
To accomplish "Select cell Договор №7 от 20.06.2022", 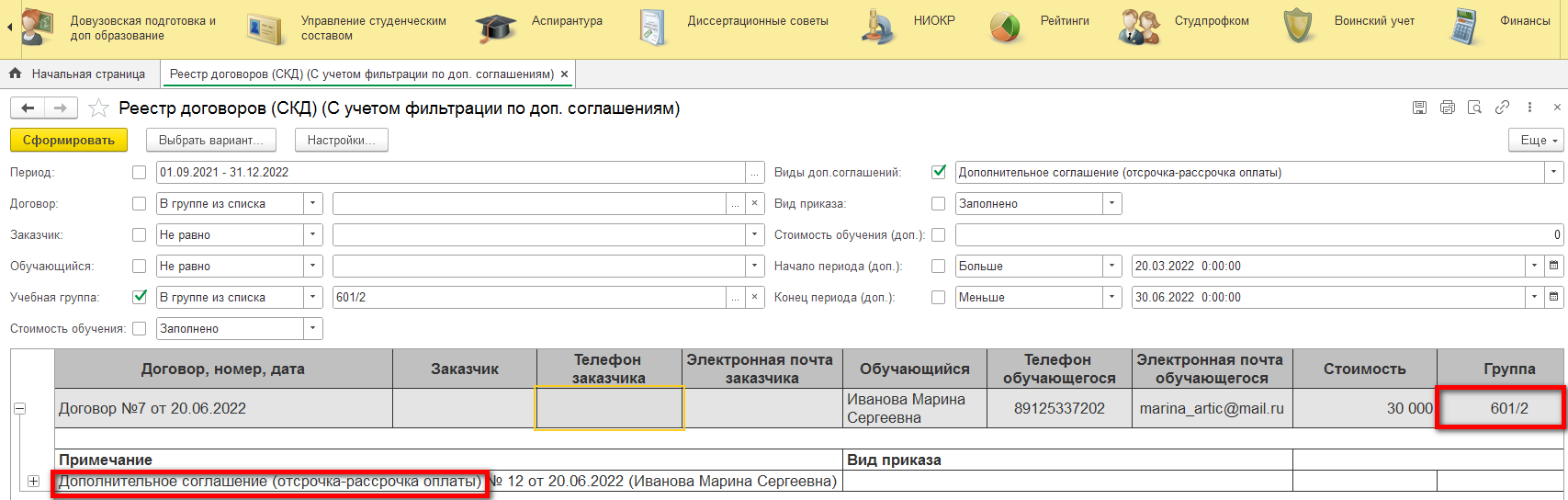I will (223, 408).
